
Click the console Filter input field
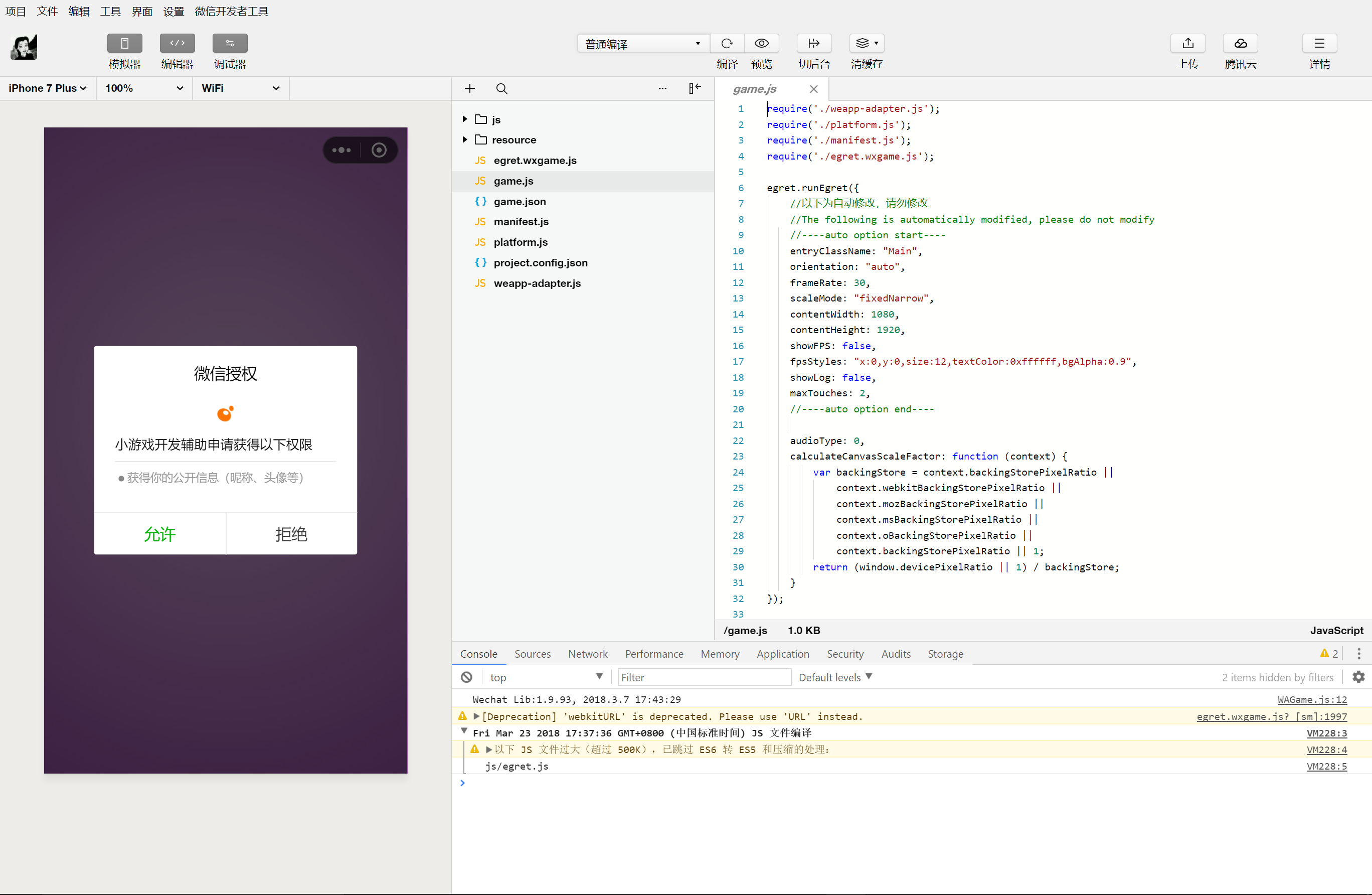point(705,677)
